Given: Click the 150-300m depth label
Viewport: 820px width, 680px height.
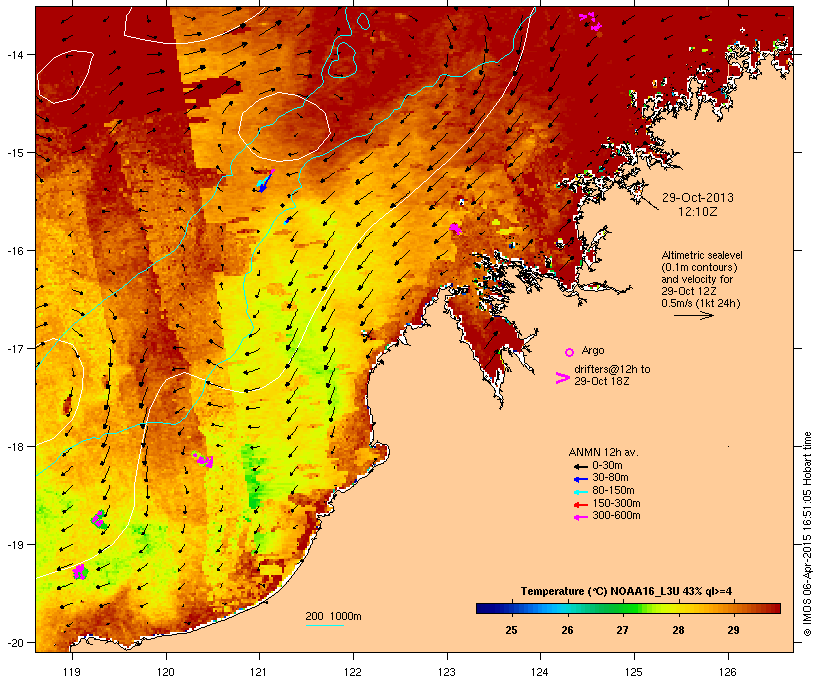Looking at the screenshot, I should (x=616, y=503).
